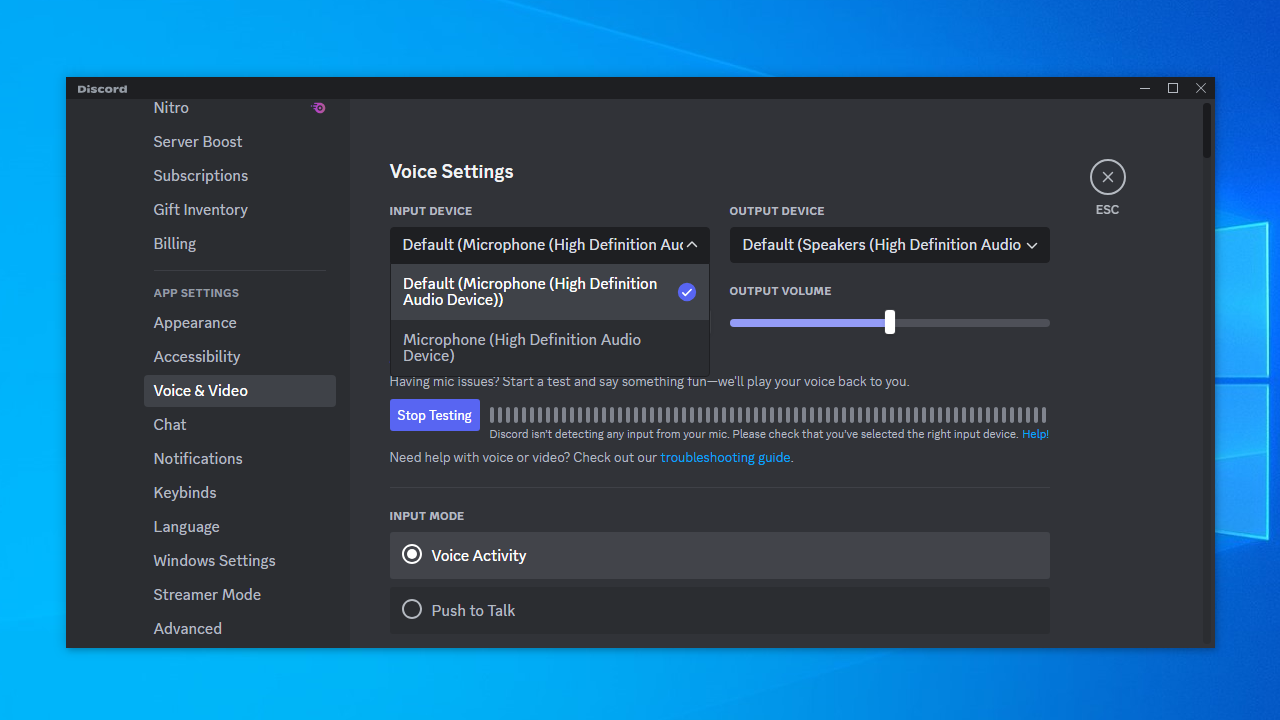Adjust the Output Volume slider handle
The image size is (1280, 720).
(x=890, y=322)
